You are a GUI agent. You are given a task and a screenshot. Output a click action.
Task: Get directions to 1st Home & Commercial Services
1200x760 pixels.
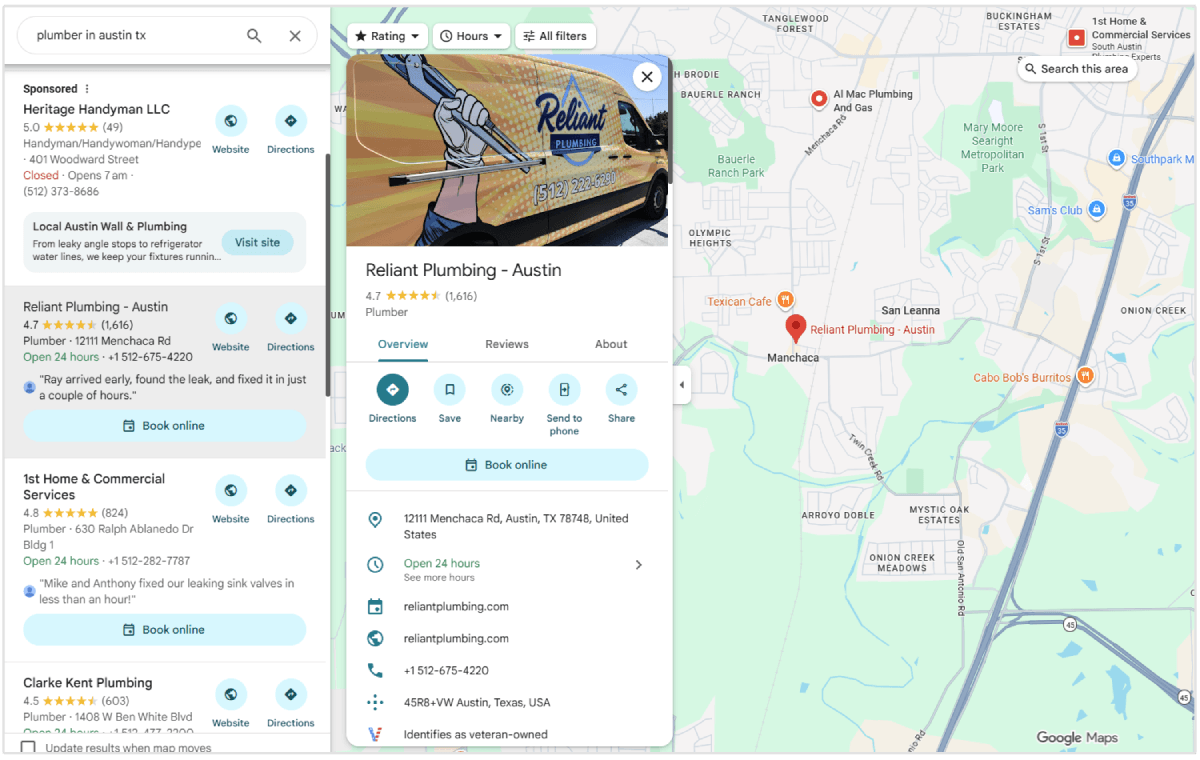click(291, 491)
